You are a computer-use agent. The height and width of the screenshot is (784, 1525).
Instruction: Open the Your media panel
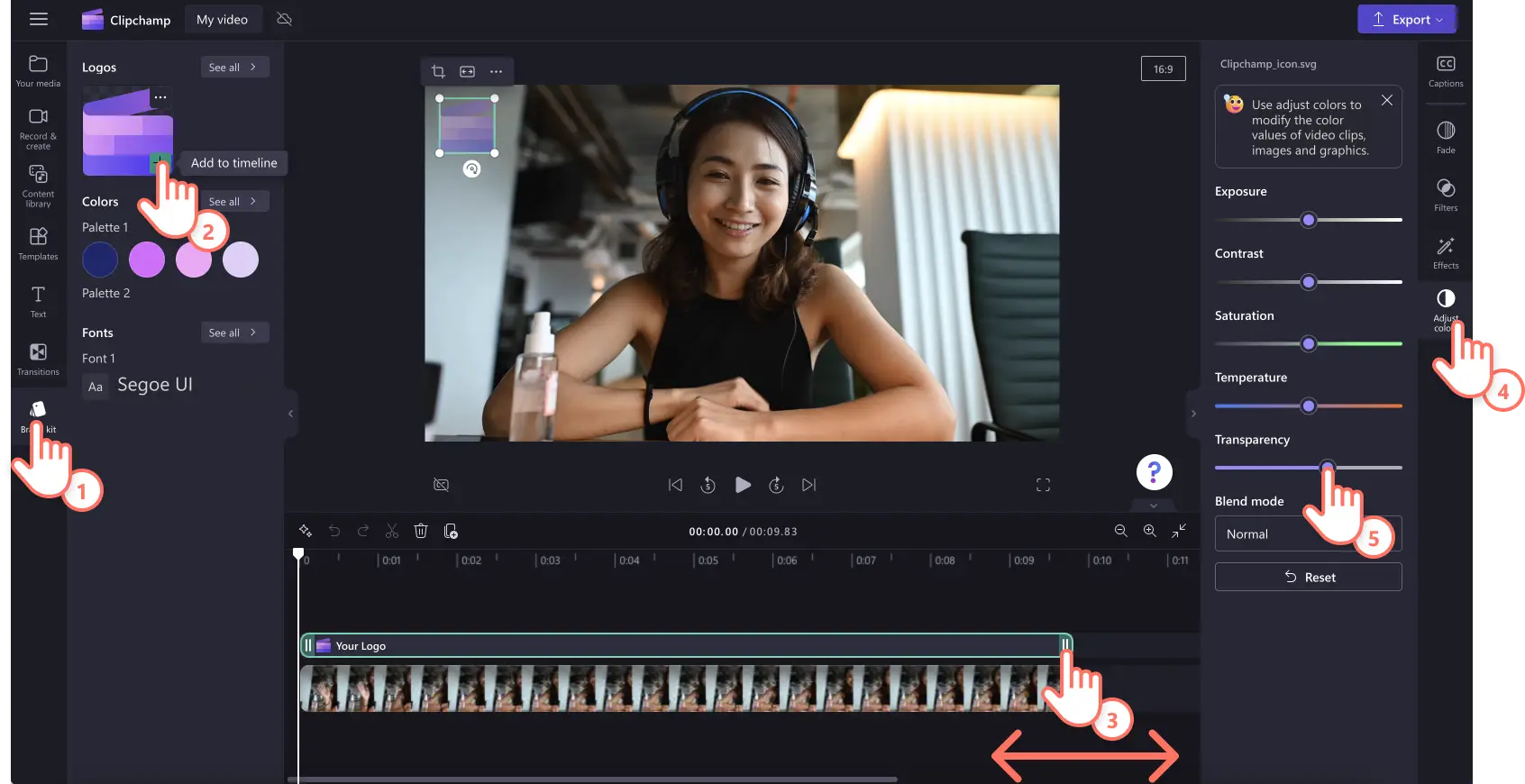38,71
